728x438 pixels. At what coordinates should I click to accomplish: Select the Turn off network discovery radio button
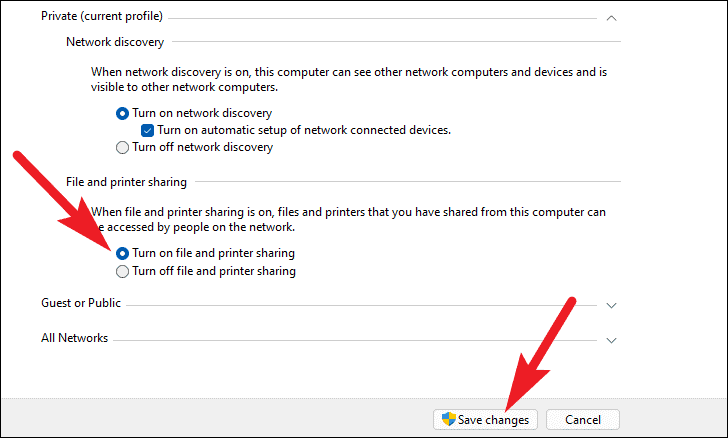click(122, 148)
